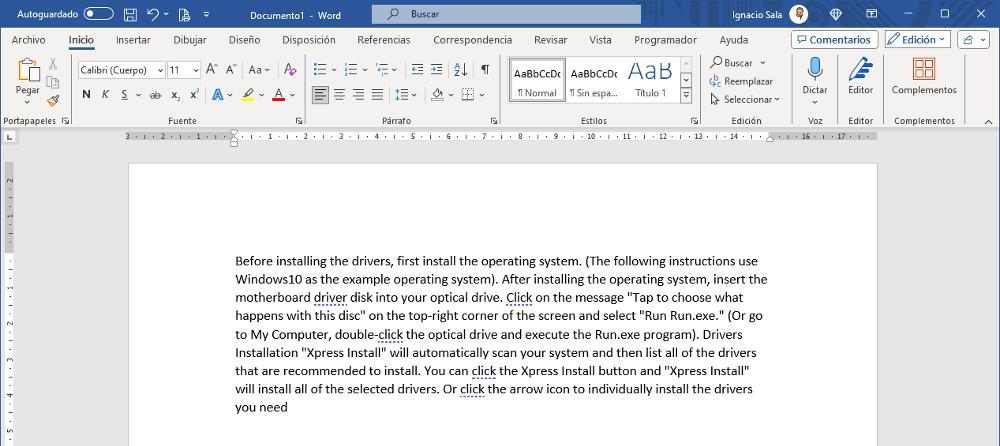Screen dimensions: 1000x446
Task: Expand the highlight color dropdown arrow
Action: 261,95
